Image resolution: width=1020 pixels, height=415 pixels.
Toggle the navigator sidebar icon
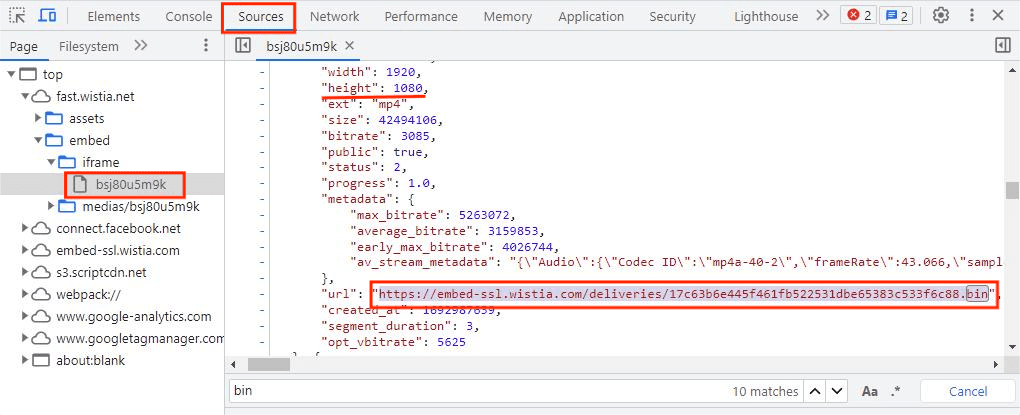pos(243,46)
